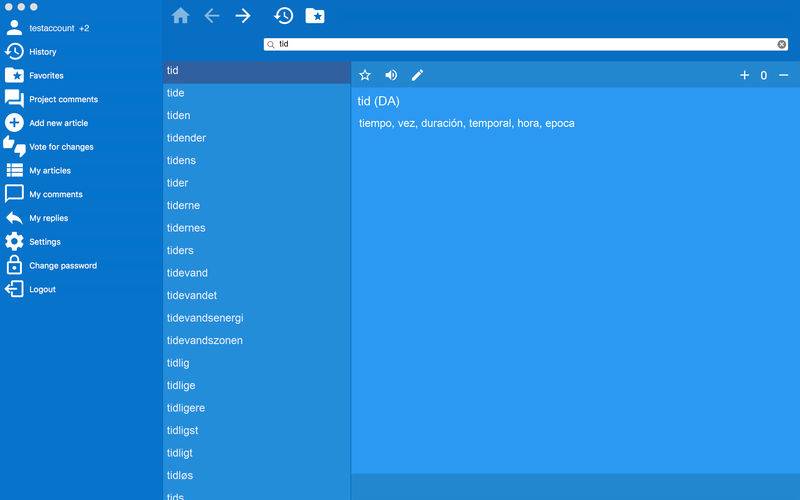The image size is (800, 500).
Task: Go forward with the right arrow
Action: [243, 16]
